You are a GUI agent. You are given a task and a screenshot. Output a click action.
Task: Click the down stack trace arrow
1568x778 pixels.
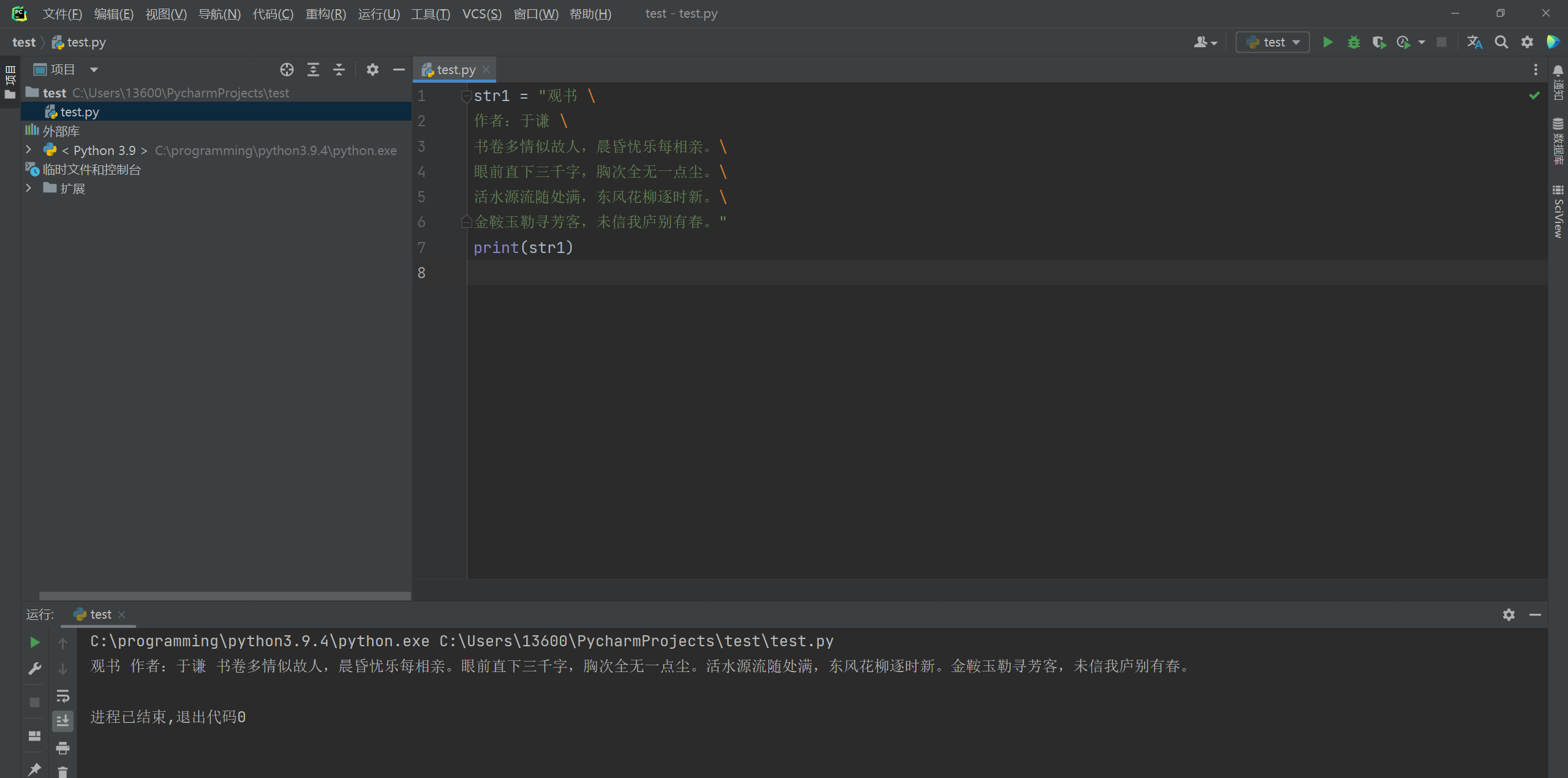pyautogui.click(x=62, y=669)
